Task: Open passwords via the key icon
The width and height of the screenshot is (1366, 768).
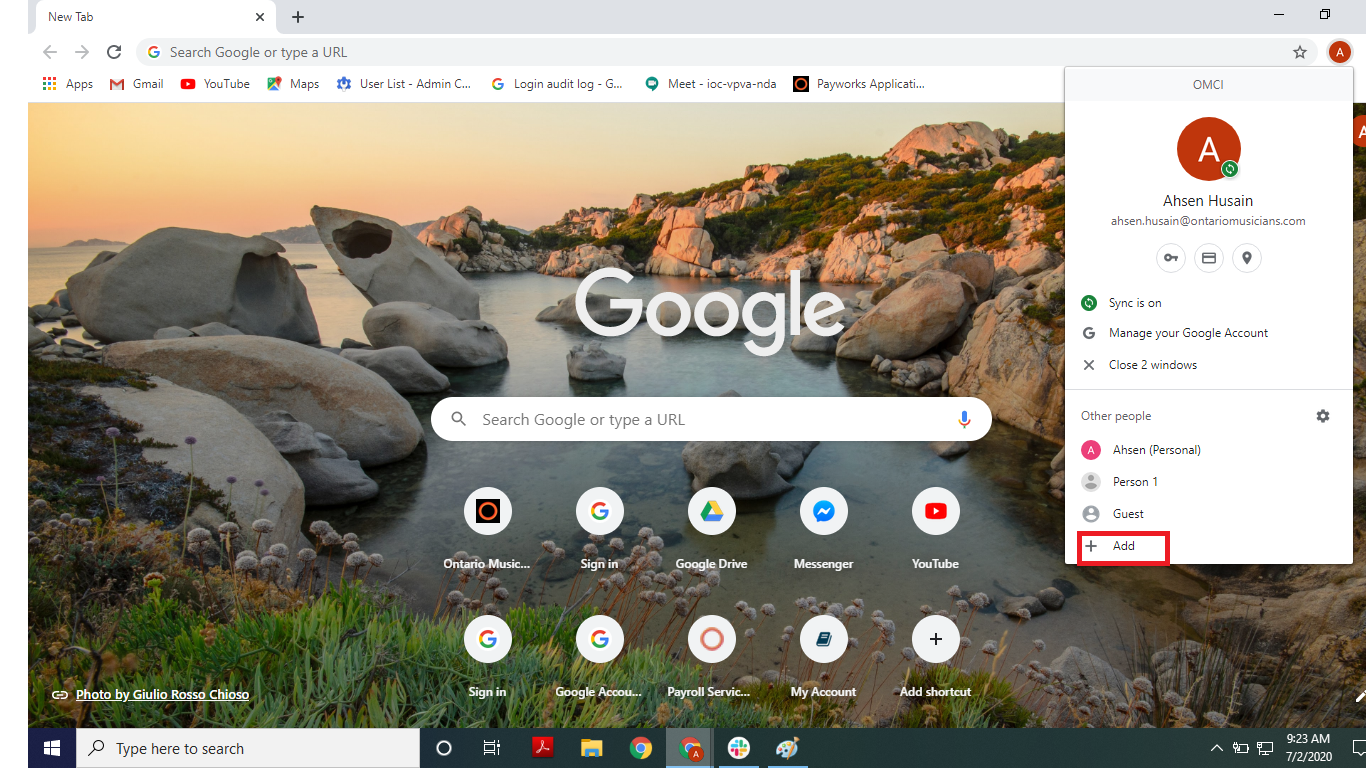Action: coord(1170,258)
